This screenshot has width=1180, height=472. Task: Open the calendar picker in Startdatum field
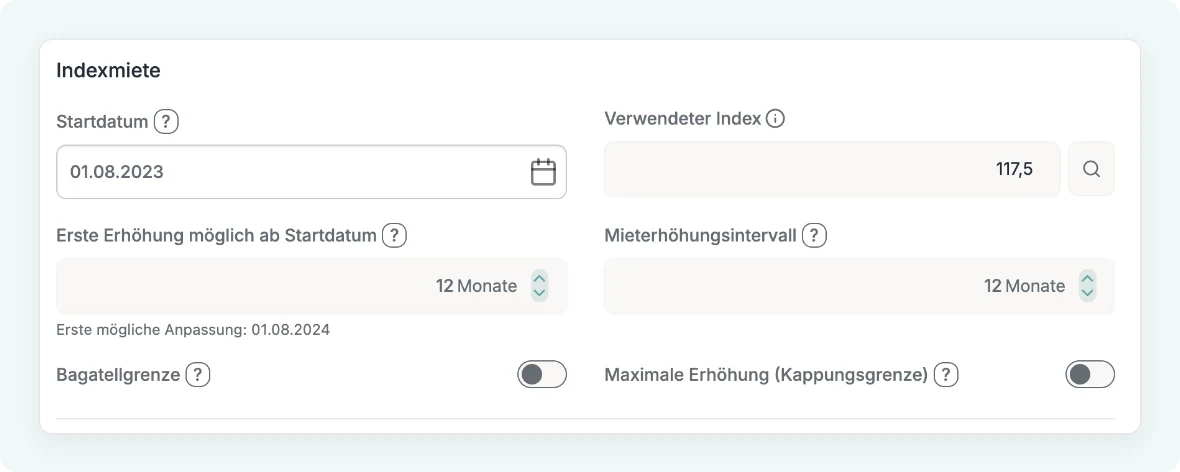[x=543, y=172]
